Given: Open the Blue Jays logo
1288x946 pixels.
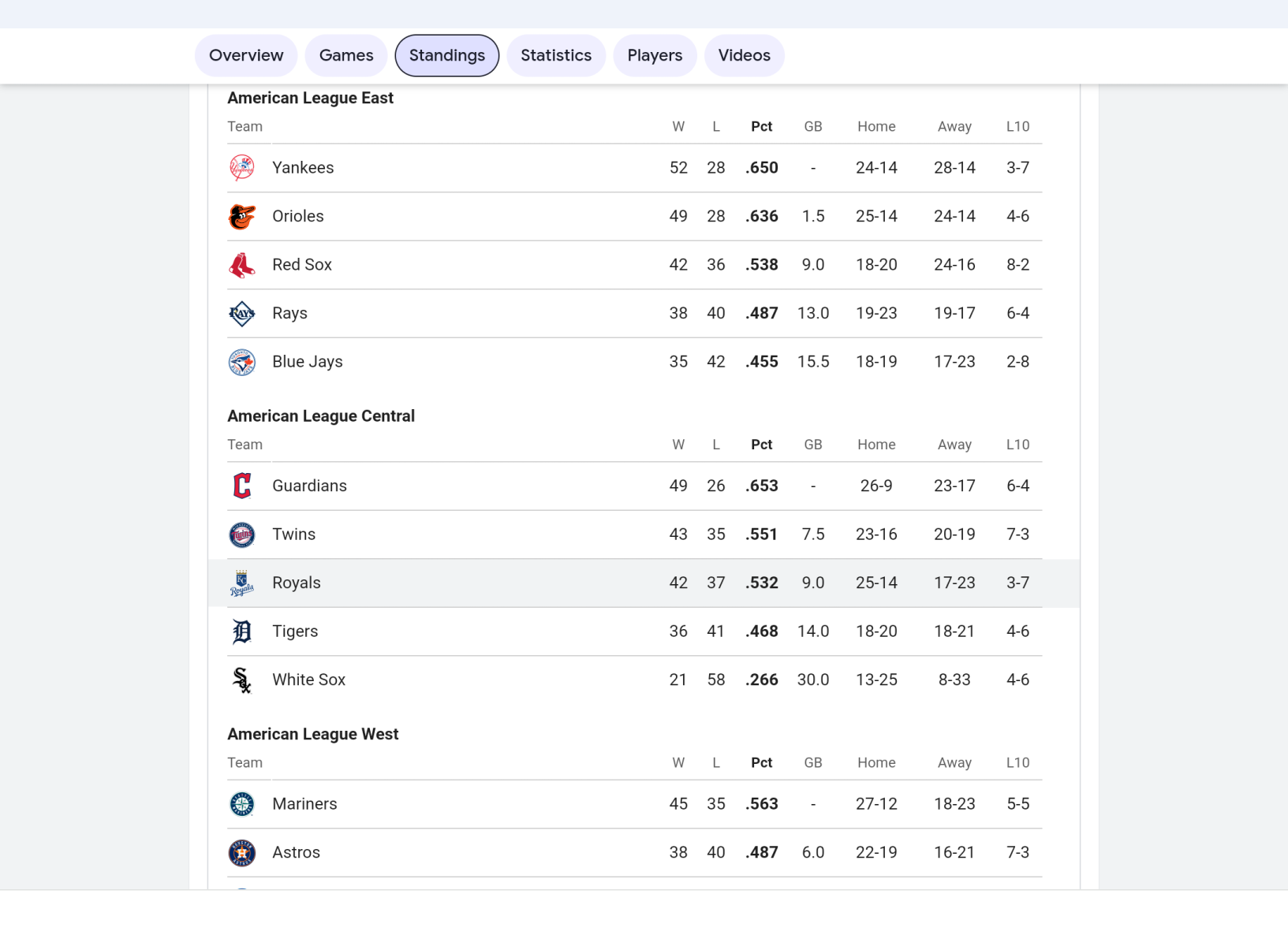Looking at the screenshot, I should point(242,363).
